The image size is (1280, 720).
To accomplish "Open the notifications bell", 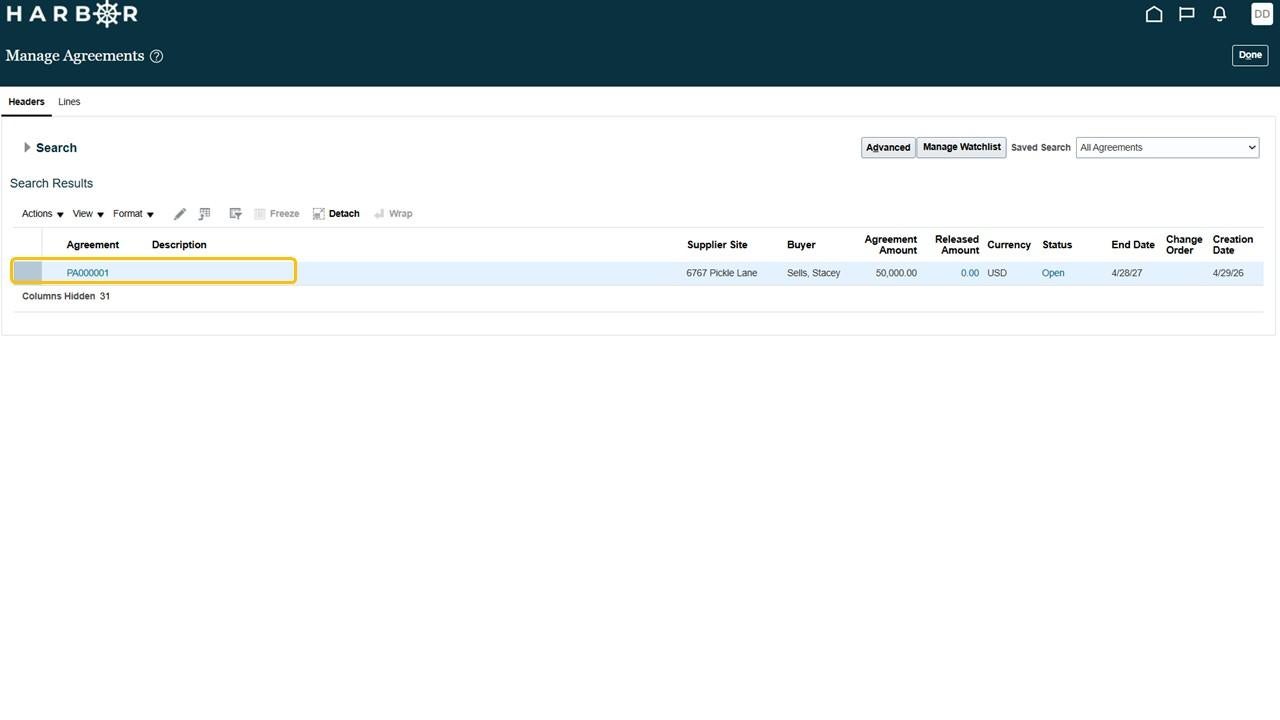I will pyautogui.click(x=1220, y=14).
